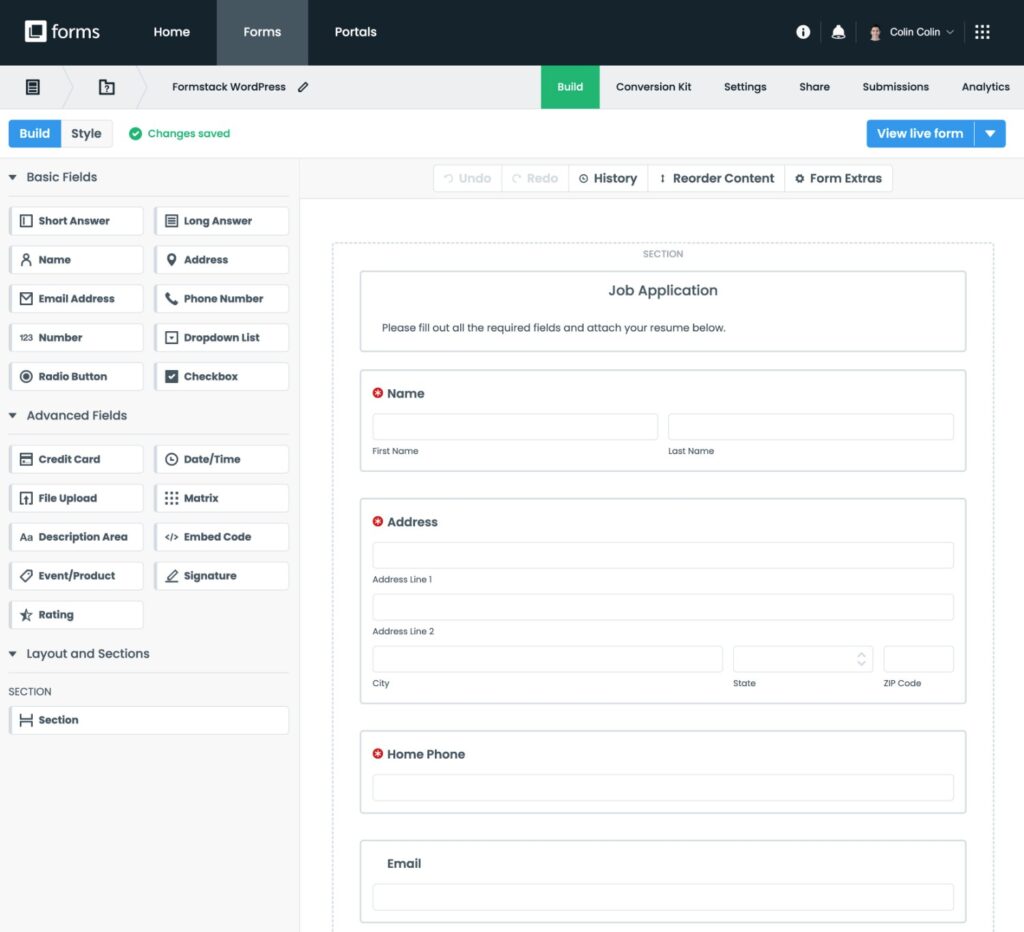Open Form Extras
The width and height of the screenshot is (1024, 932).
(x=840, y=178)
